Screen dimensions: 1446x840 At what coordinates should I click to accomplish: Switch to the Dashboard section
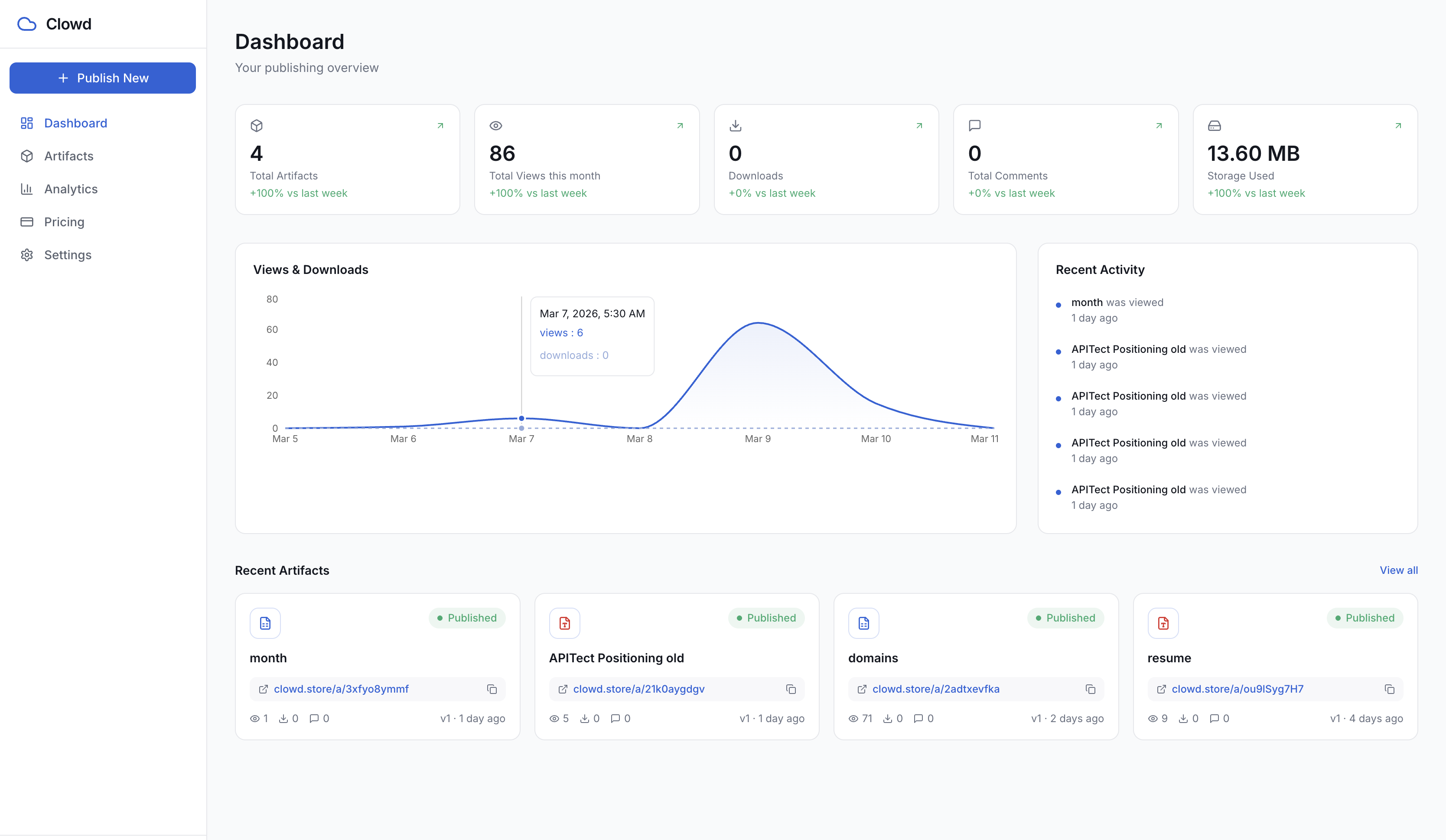click(75, 123)
